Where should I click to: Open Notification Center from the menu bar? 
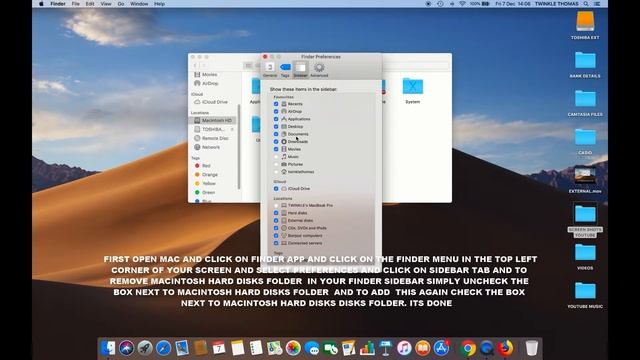pos(597,4)
